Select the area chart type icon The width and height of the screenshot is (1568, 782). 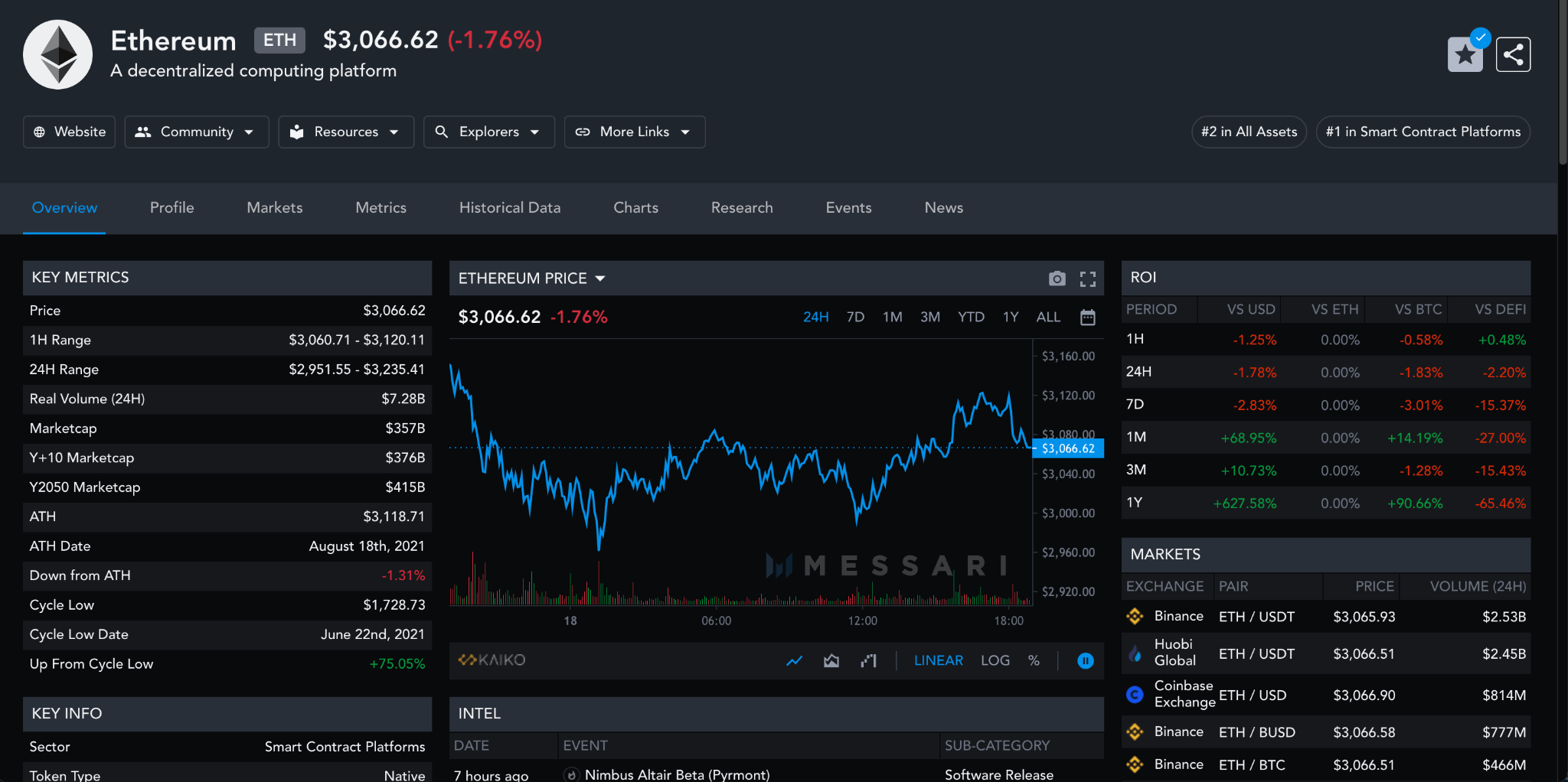[831, 660]
